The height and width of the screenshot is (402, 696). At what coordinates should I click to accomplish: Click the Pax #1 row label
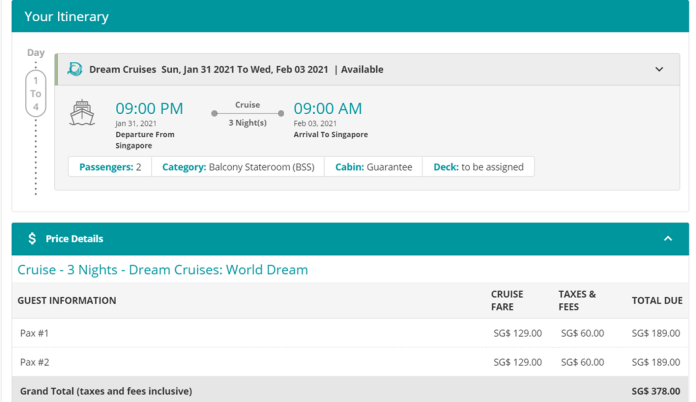coord(34,333)
